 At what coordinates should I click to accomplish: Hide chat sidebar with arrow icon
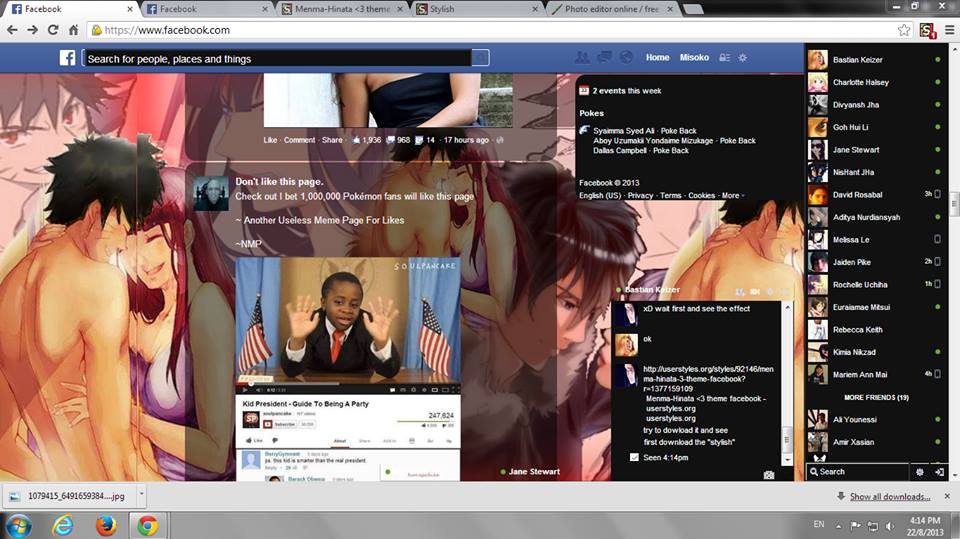click(x=940, y=472)
